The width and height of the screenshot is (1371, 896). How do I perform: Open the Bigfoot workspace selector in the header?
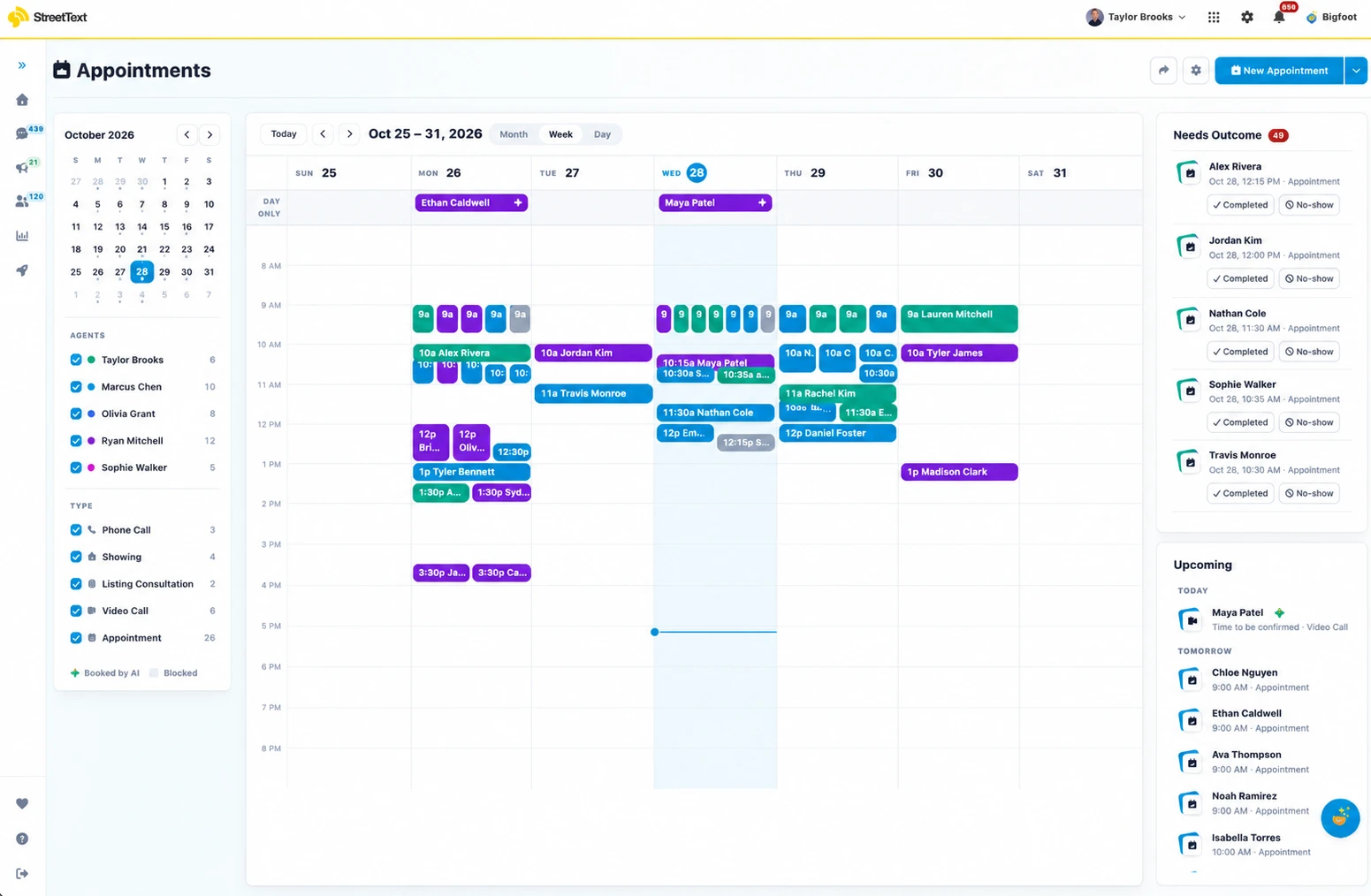1331,17
